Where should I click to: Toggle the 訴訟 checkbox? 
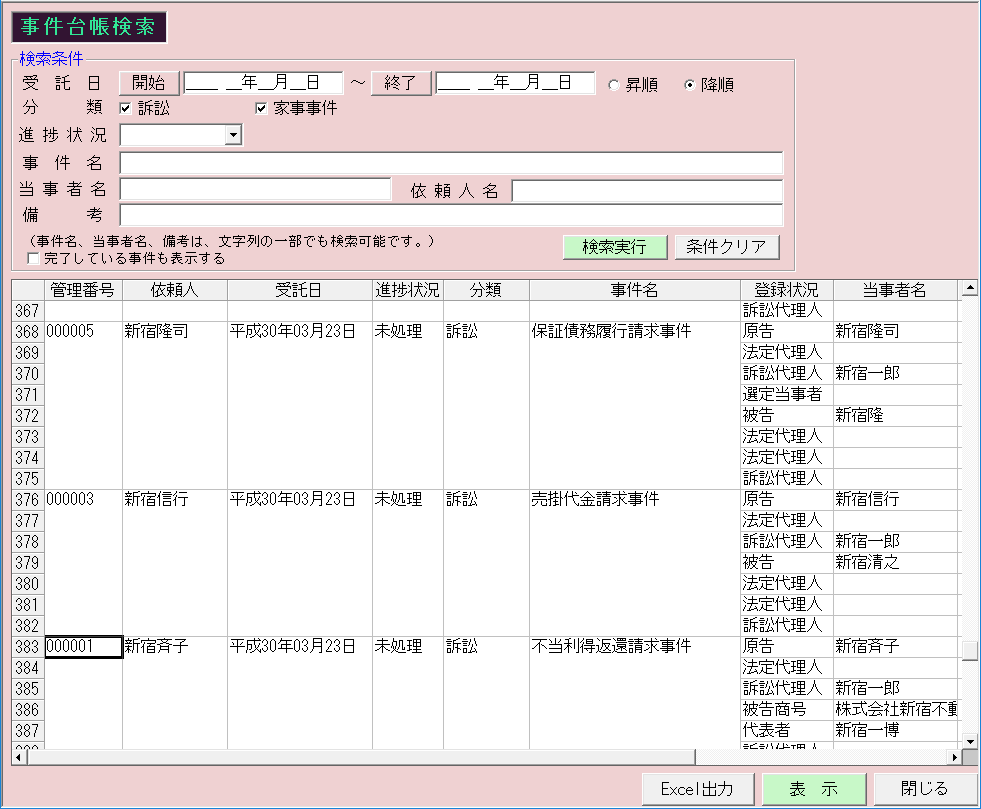(126, 108)
